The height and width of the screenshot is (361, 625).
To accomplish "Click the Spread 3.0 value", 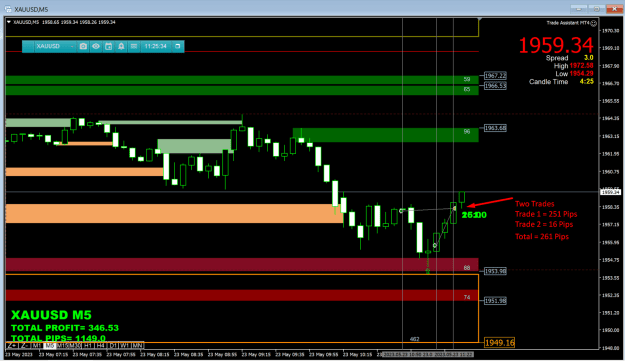I will pyautogui.click(x=588, y=58).
